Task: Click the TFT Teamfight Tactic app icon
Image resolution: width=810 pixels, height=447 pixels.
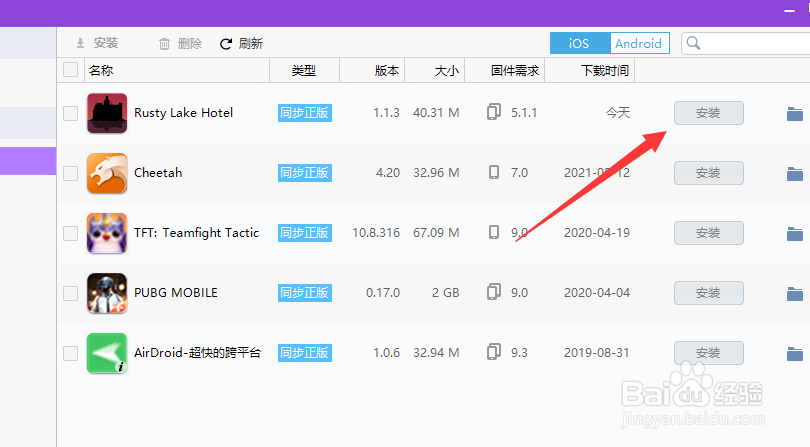Action: [x=107, y=233]
